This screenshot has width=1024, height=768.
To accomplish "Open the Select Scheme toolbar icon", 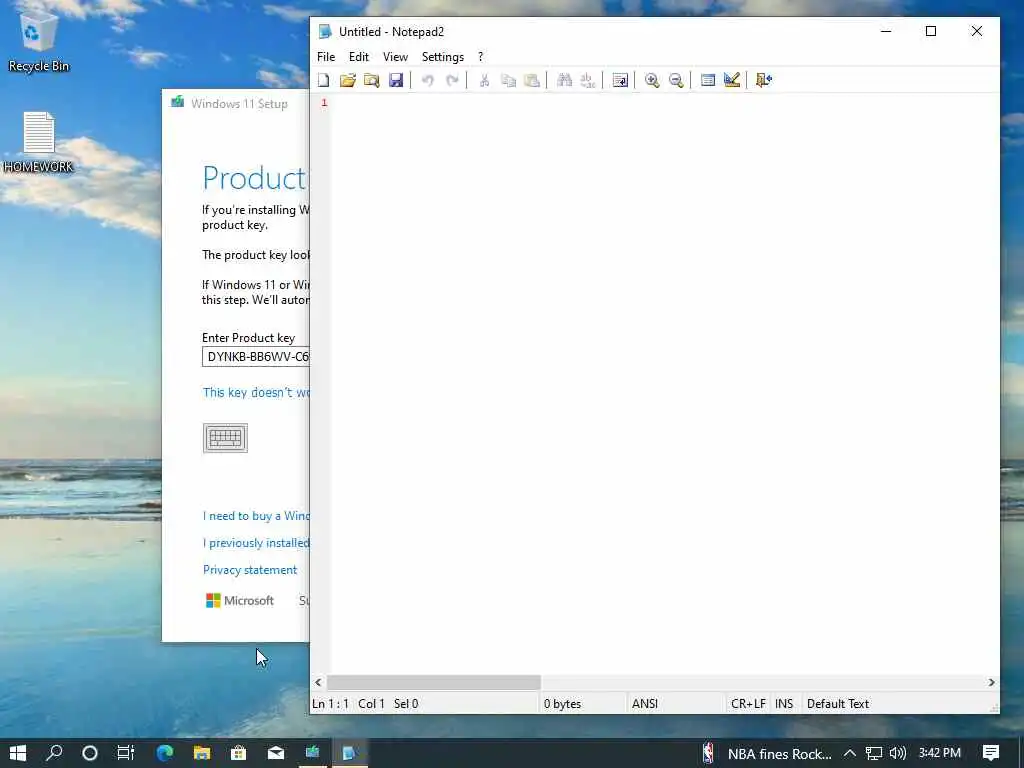I will point(708,80).
